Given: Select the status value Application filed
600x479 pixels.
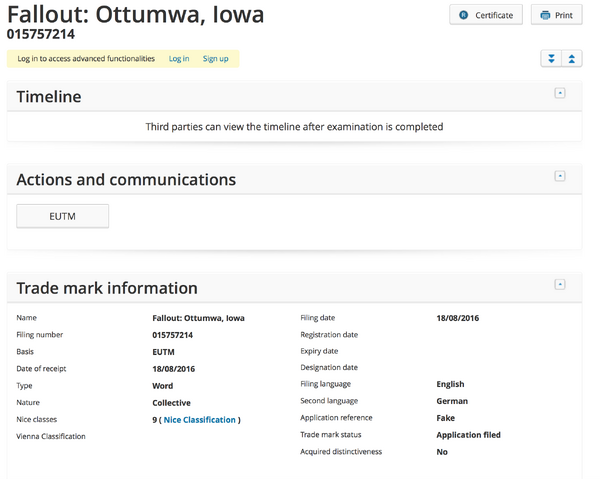Looking at the screenshot, I should [x=468, y=435].
